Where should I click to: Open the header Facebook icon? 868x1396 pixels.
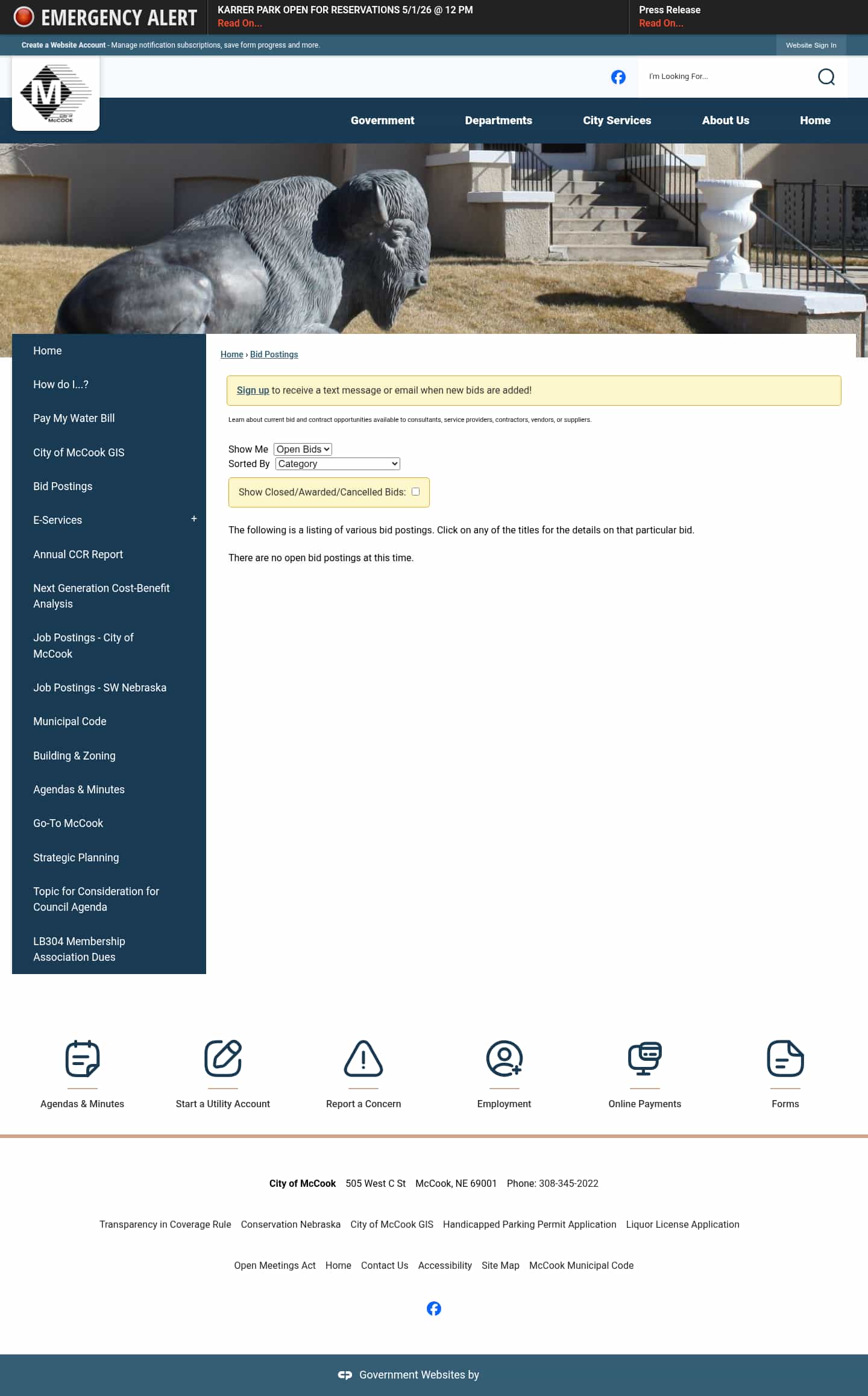pyautogui.click(x=618, y=77)
